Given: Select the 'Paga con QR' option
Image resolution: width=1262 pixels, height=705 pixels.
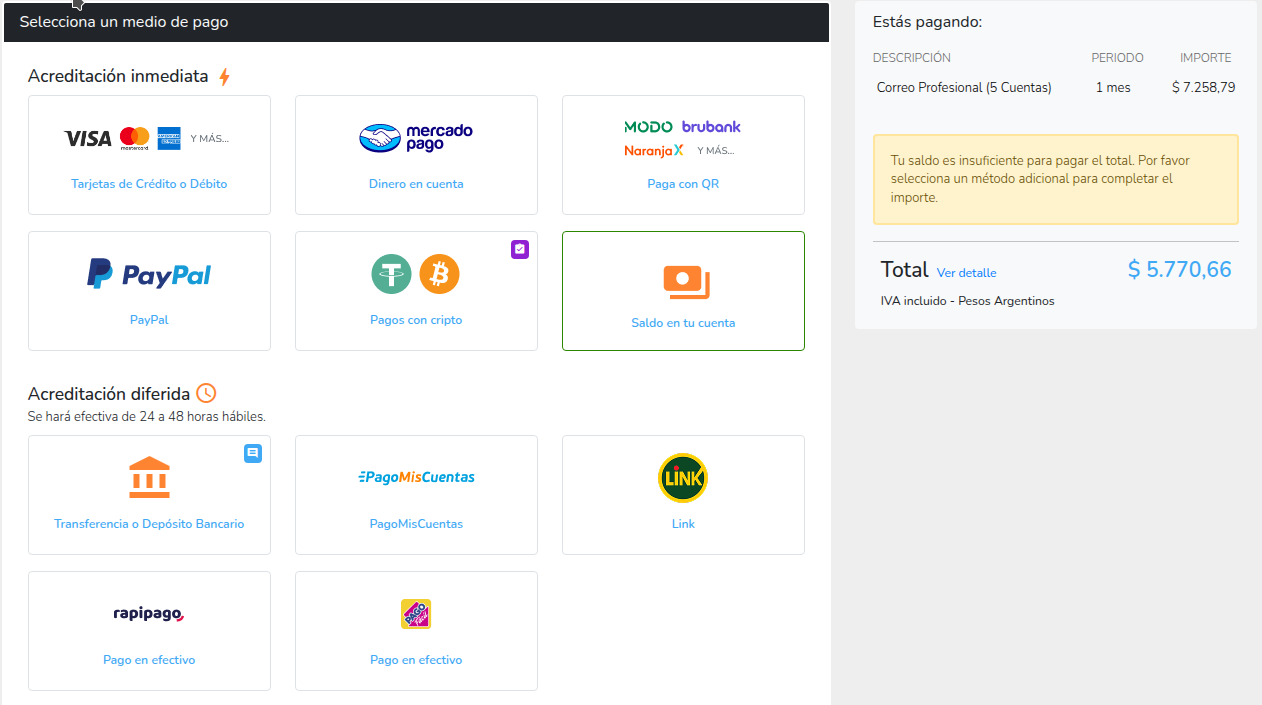Looking at the screenshot, I should 683,184.
